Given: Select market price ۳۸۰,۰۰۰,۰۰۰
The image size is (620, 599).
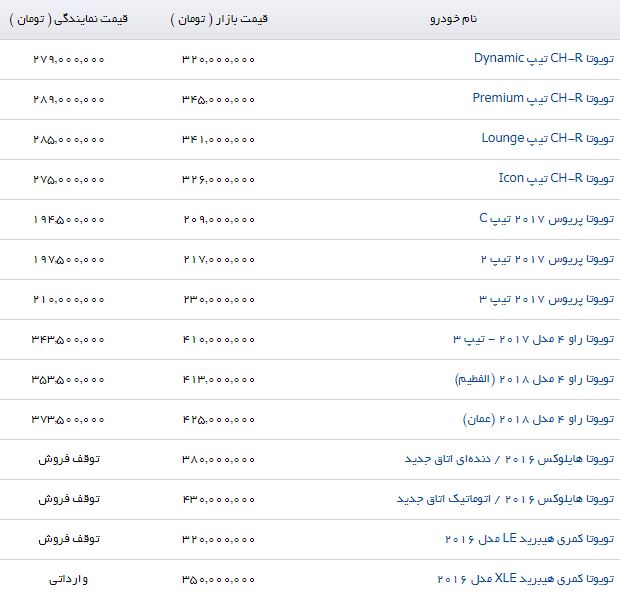Looking at the screenshot, I should pos(218,459).
